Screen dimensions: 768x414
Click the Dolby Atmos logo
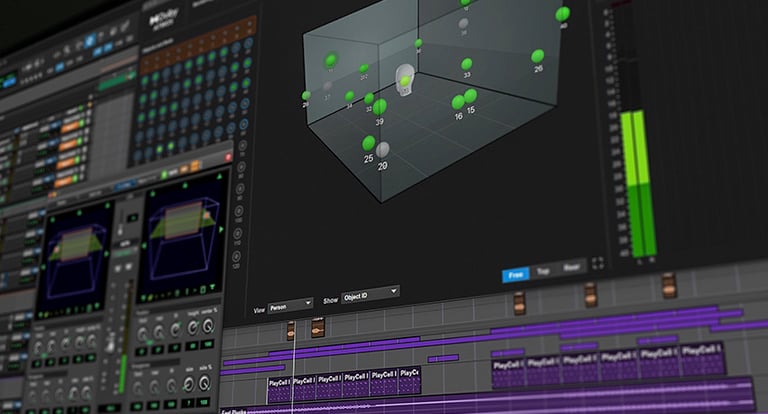(x=163, y=20)
